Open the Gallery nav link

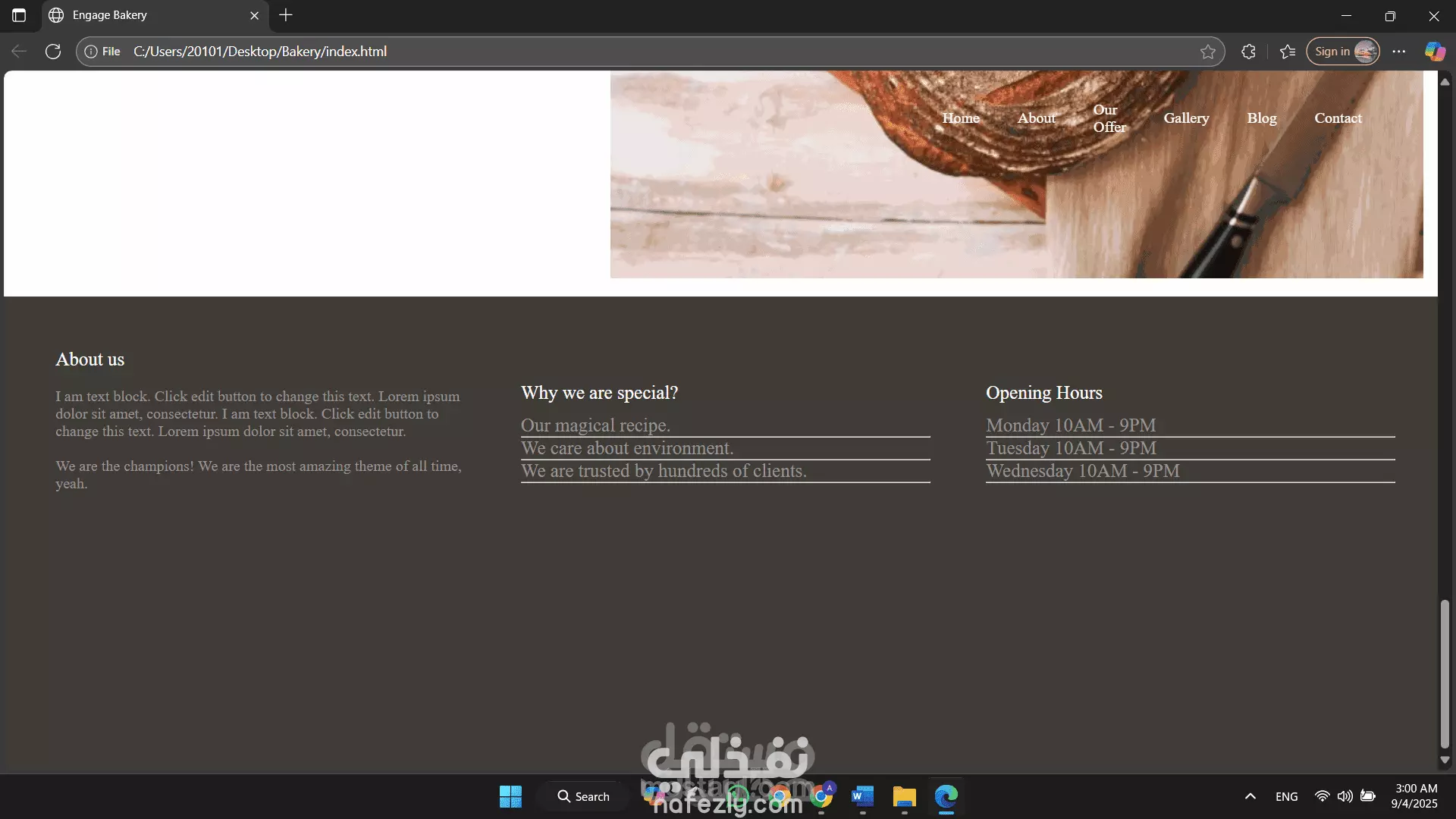pyautogui.click(x=1187, y=118)
